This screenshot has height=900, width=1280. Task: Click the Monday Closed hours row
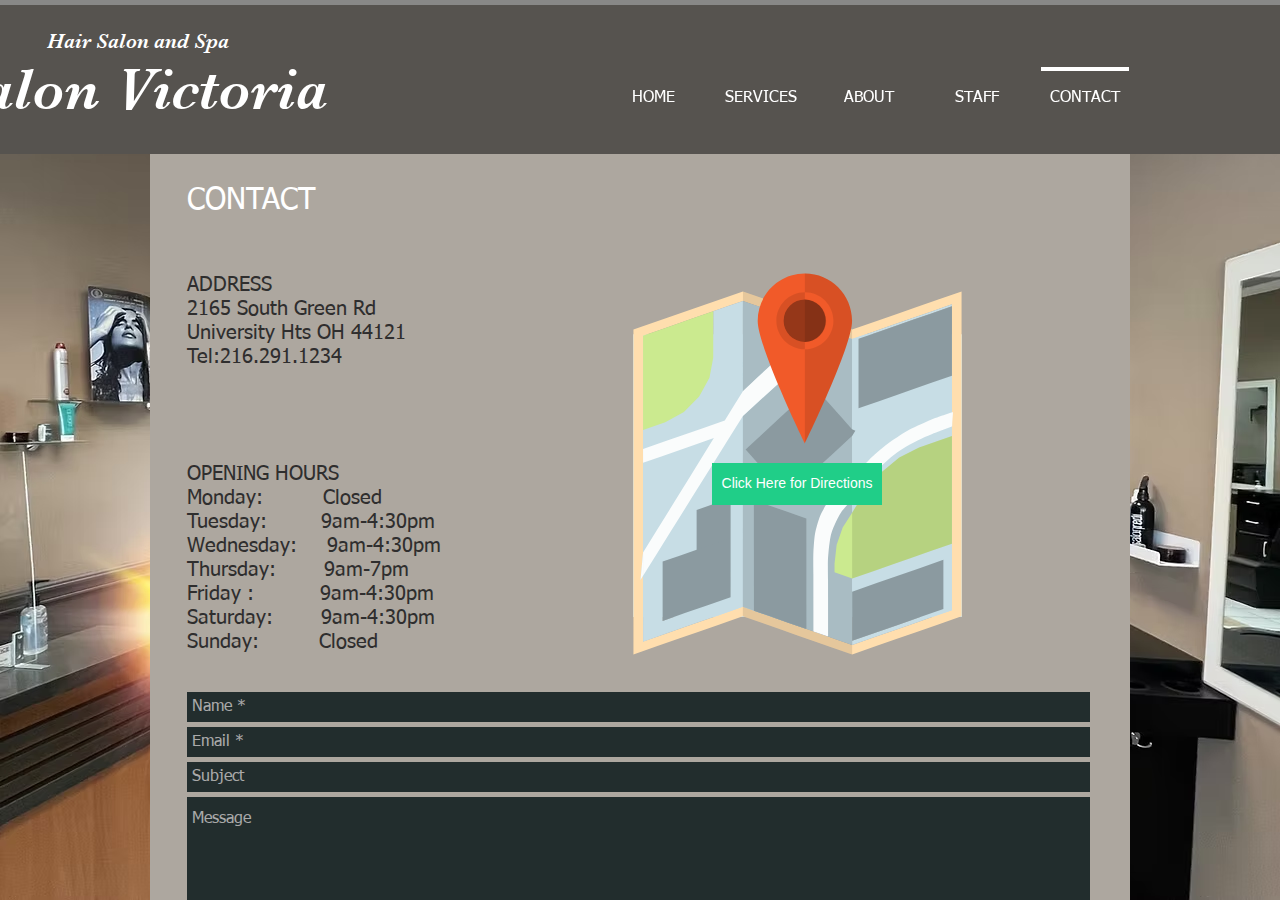(x=284, y=497)
